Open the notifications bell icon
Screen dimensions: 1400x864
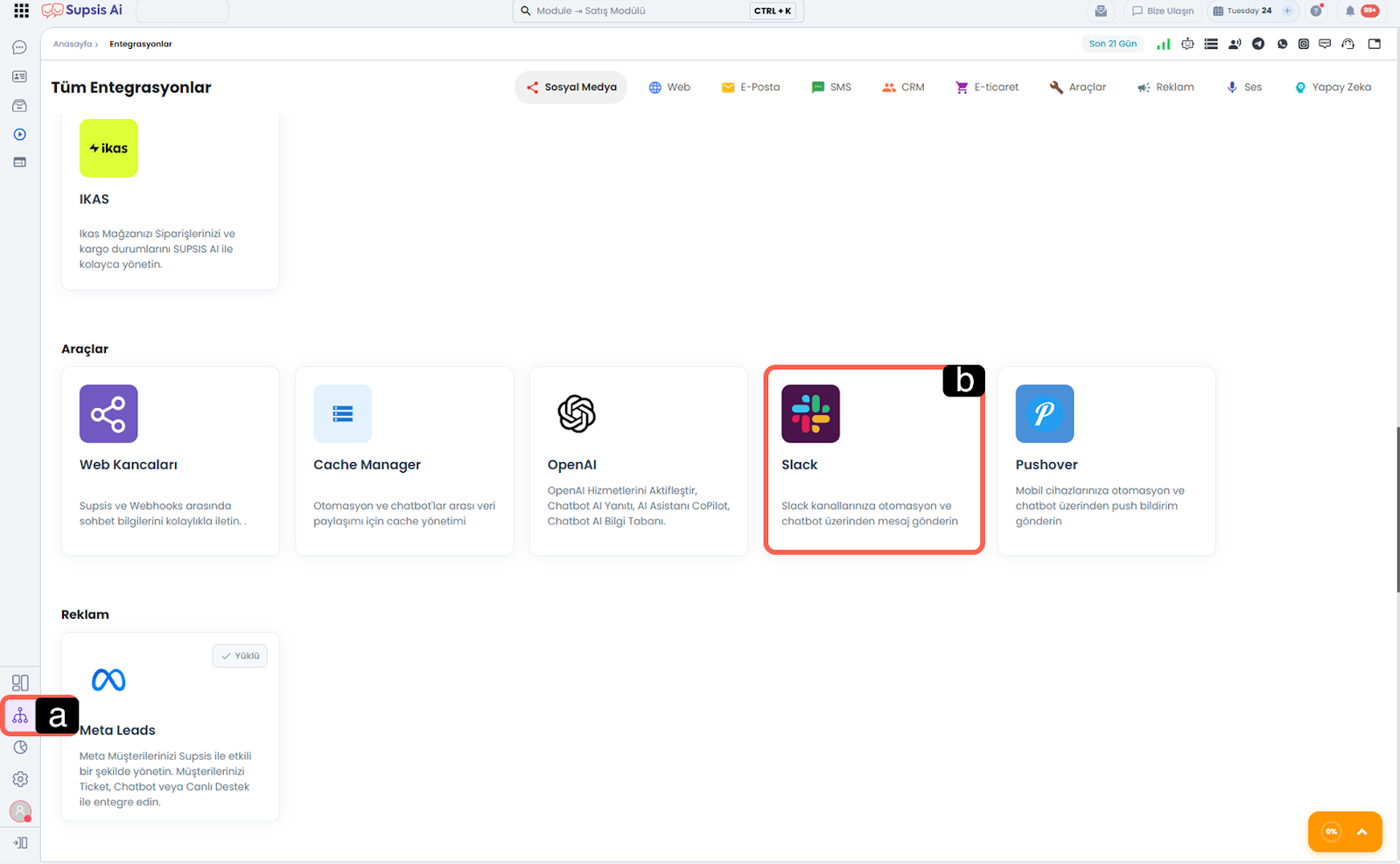point(1350,11)
